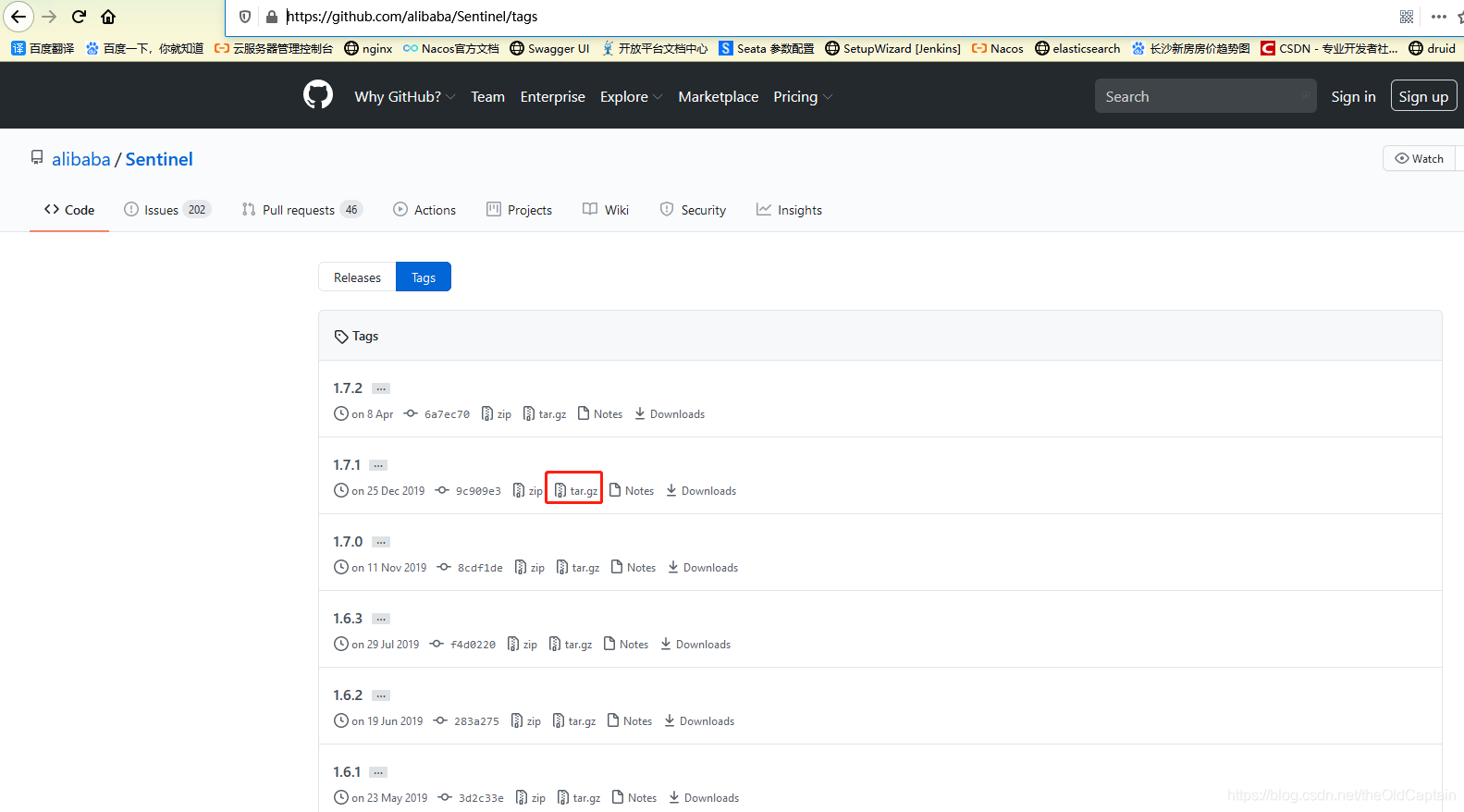
Task: Click the Sign up button
Action: [1423, 96]
